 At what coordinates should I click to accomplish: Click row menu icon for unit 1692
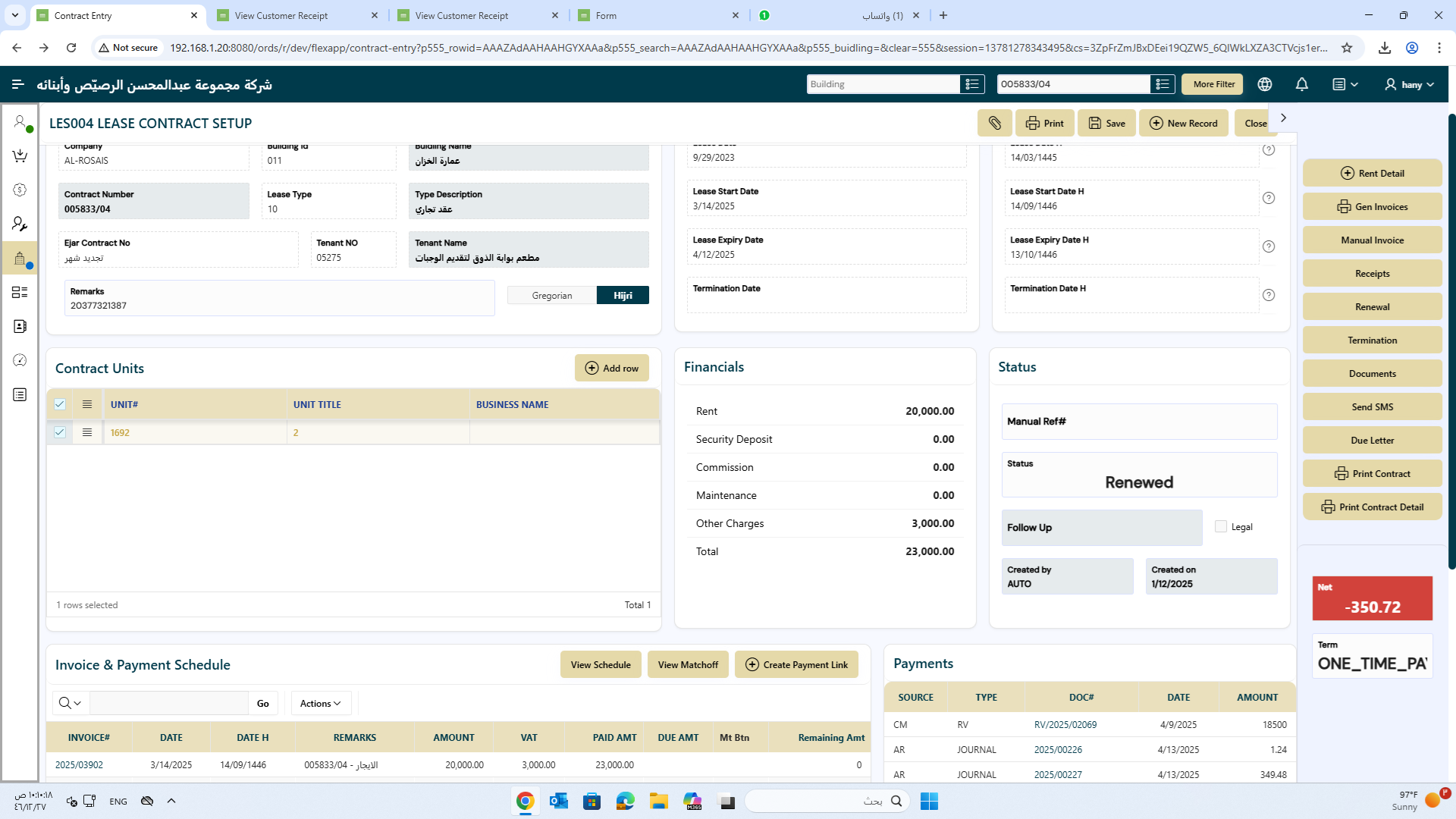coord(87,432)
